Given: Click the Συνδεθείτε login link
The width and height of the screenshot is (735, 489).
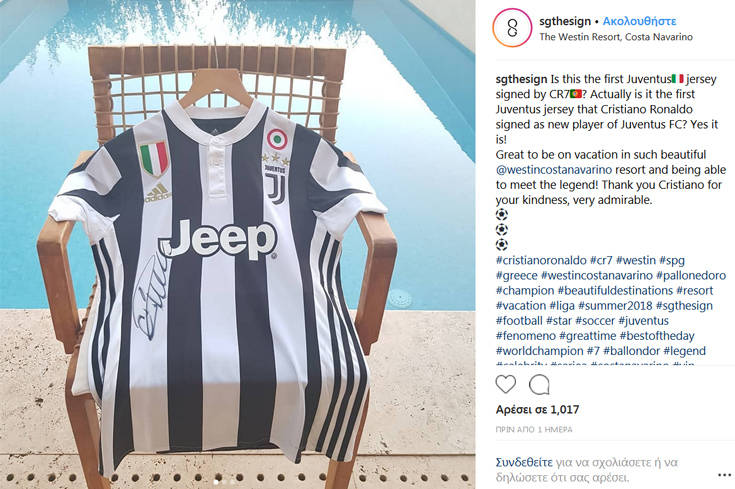Looking at the screenshot, I should [524, 463].
